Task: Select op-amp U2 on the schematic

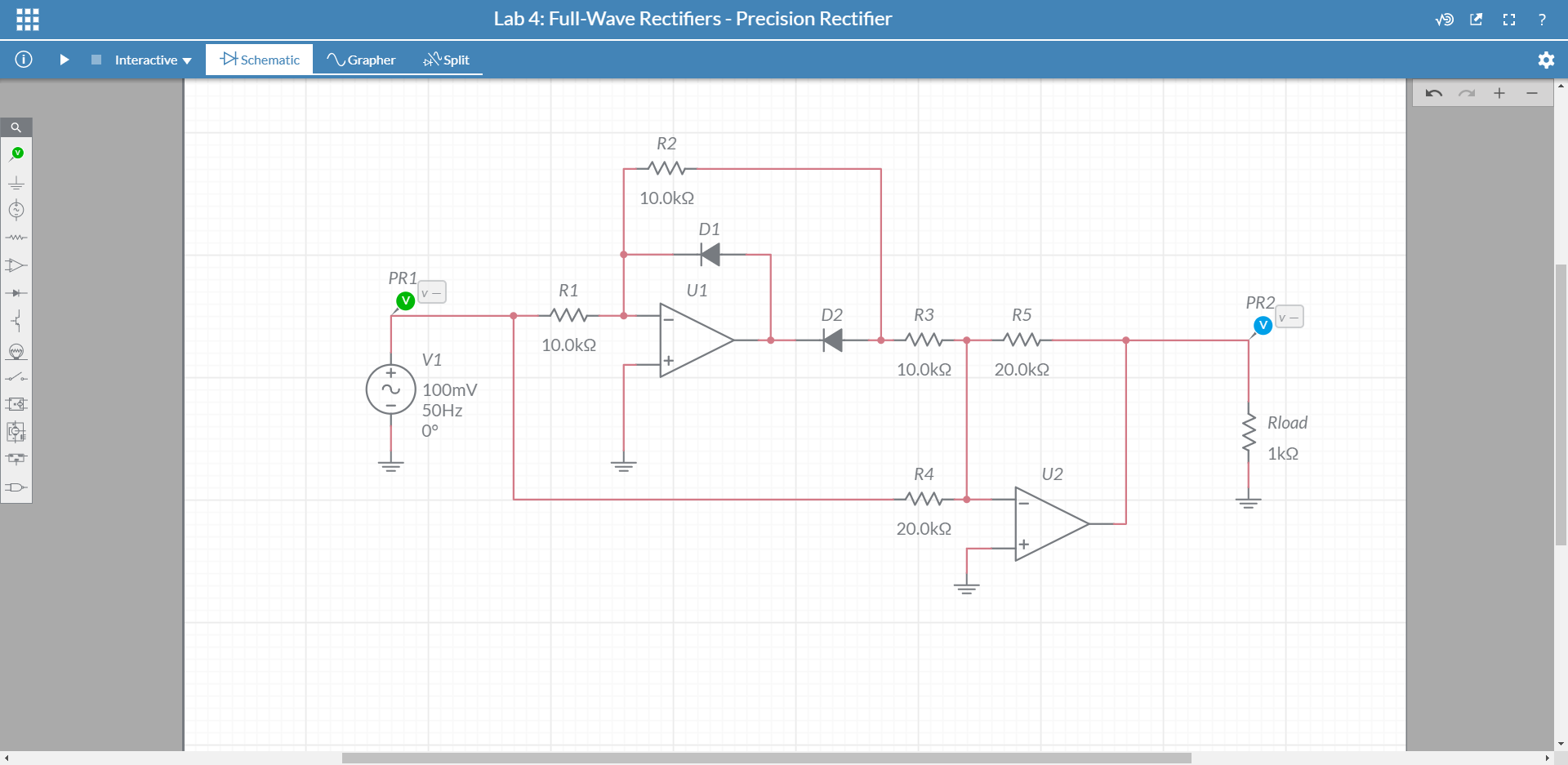Action: (x=1052, y=524)
